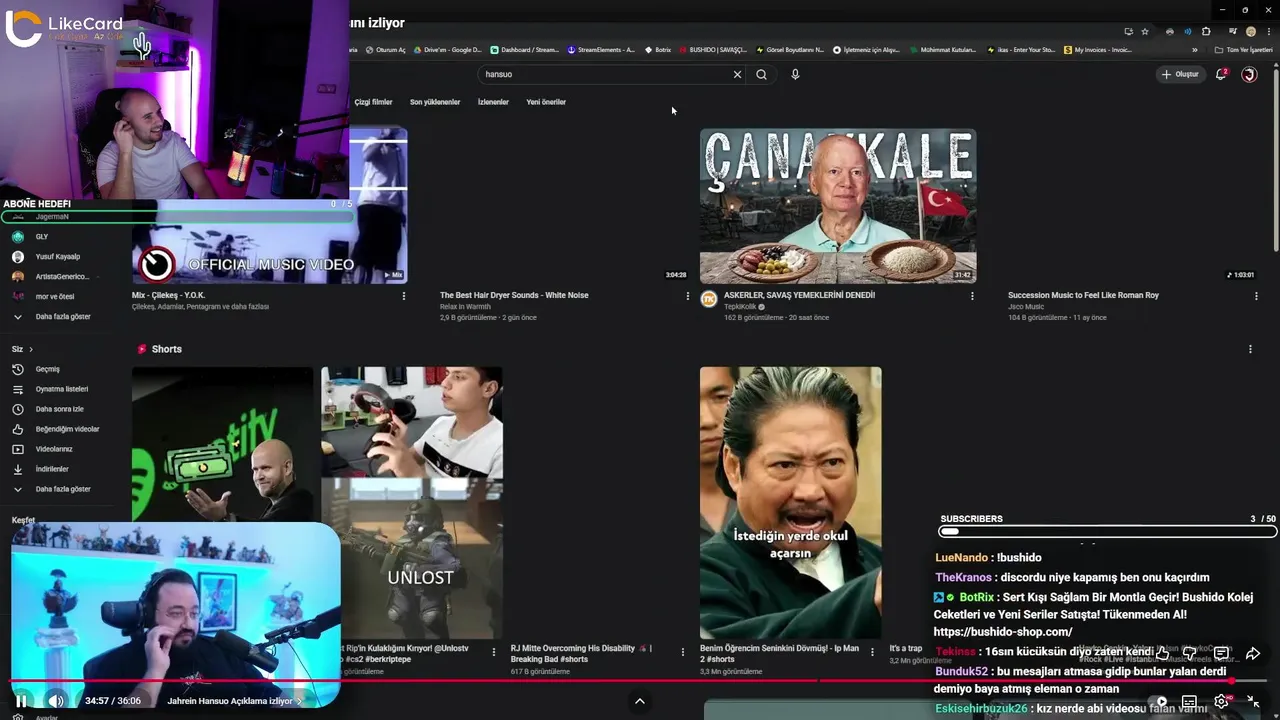Open the browser media control icon

point(1232,31)
